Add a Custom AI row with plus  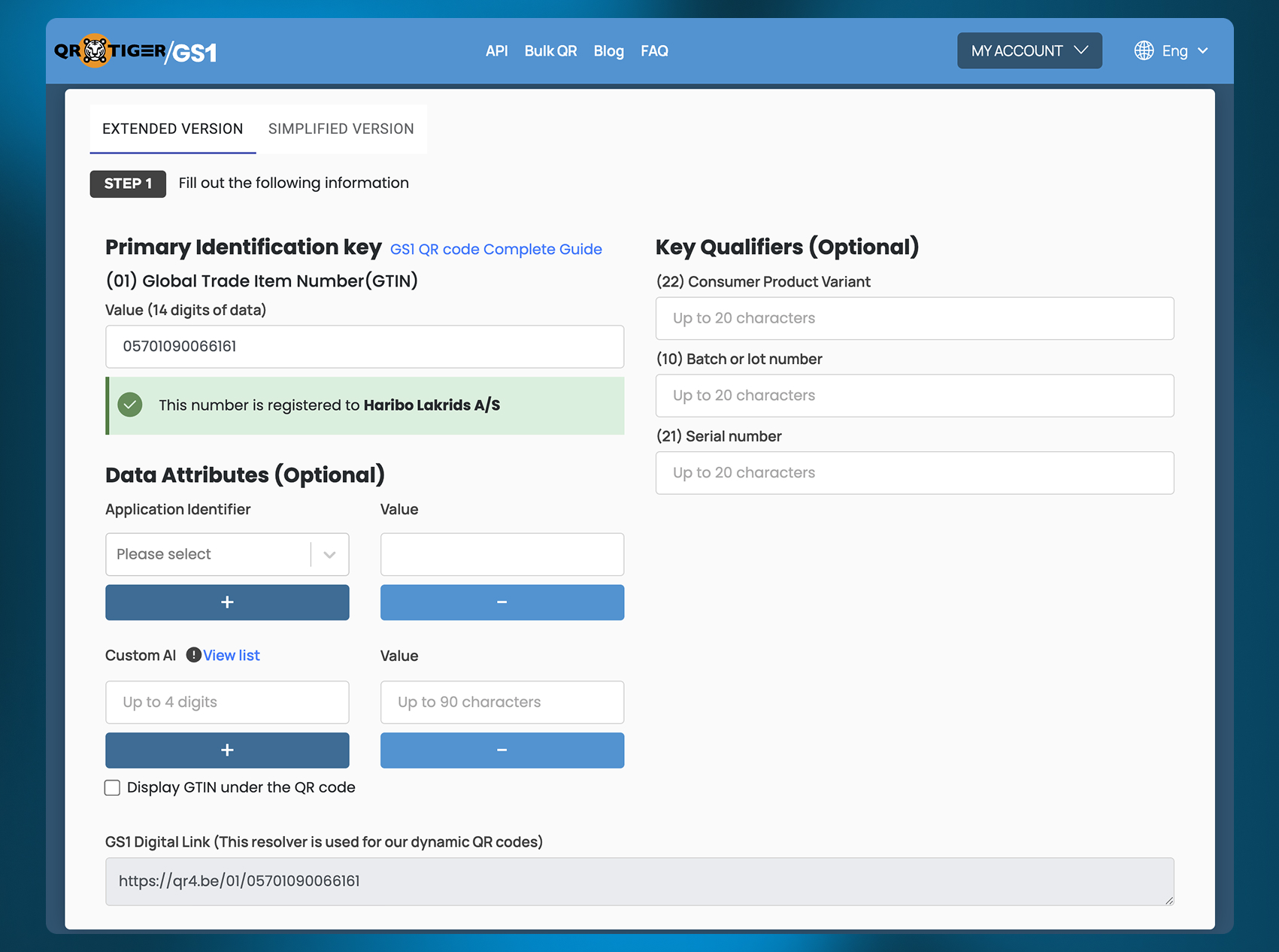tap(227, 750)
